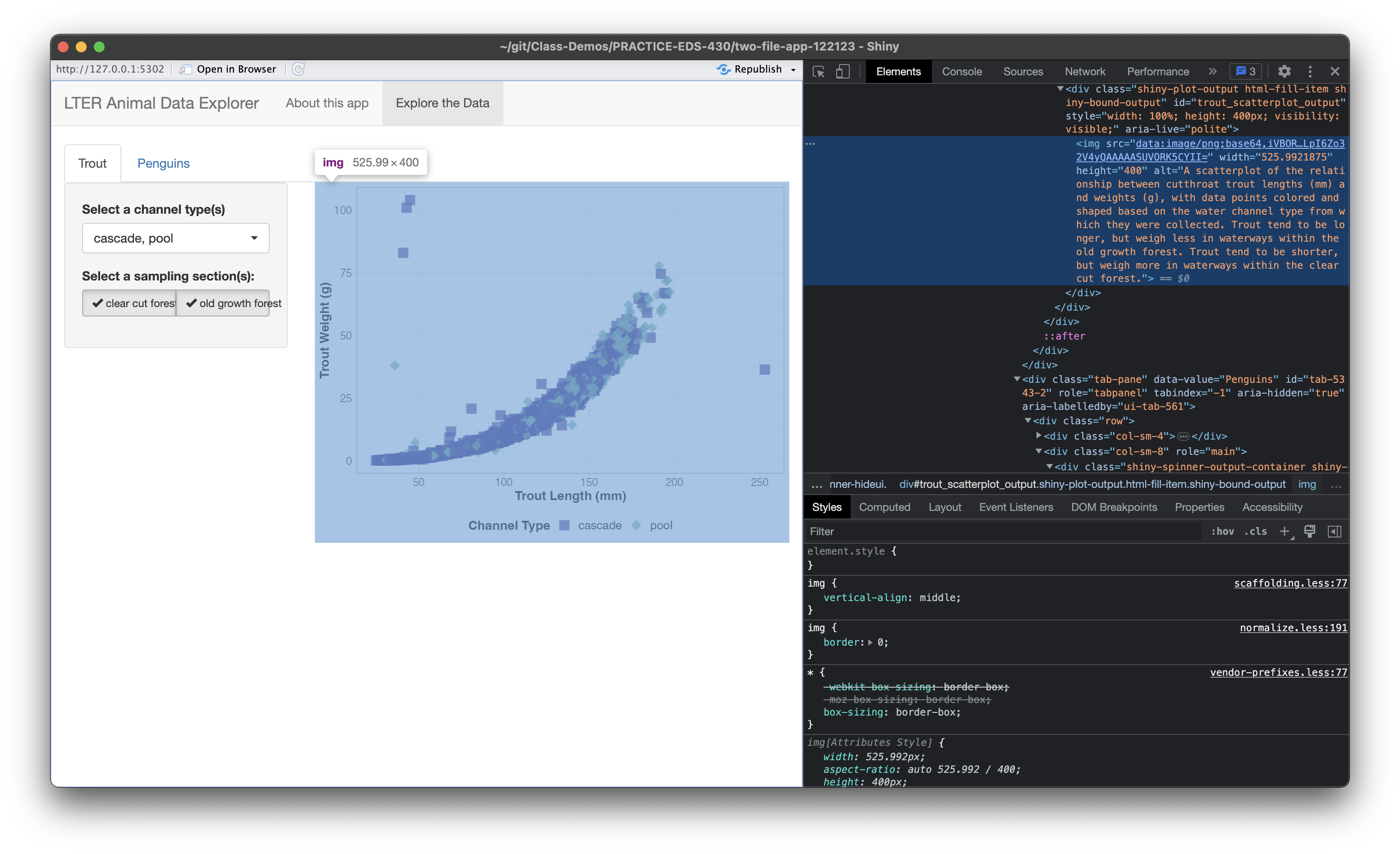
Task: Show more DevTools tabs chevron
Action: (1212, 72)
